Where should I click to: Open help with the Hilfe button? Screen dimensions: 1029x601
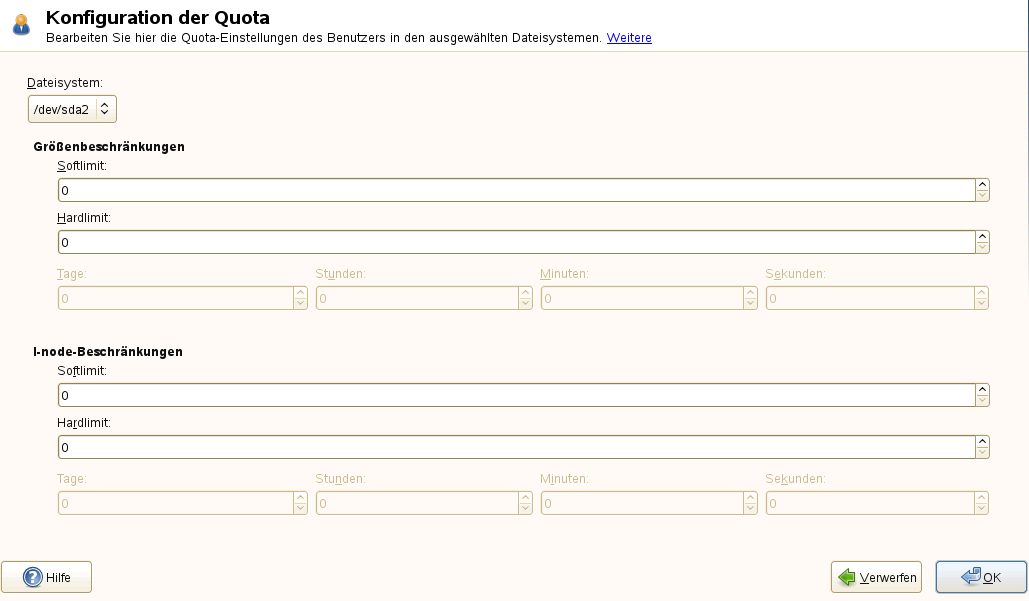pyautogui.click(x=47, y=577)
